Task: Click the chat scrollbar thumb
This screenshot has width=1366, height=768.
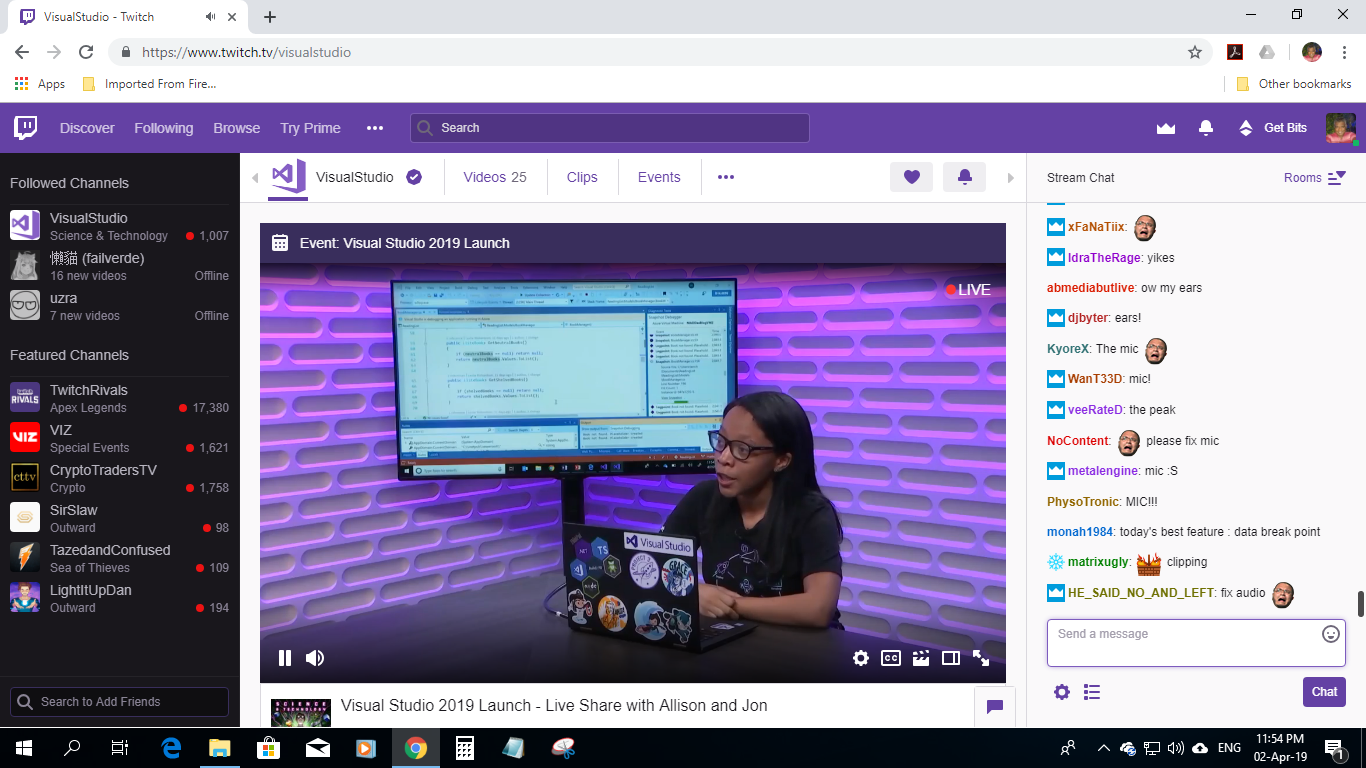Action: point(1360,604)
